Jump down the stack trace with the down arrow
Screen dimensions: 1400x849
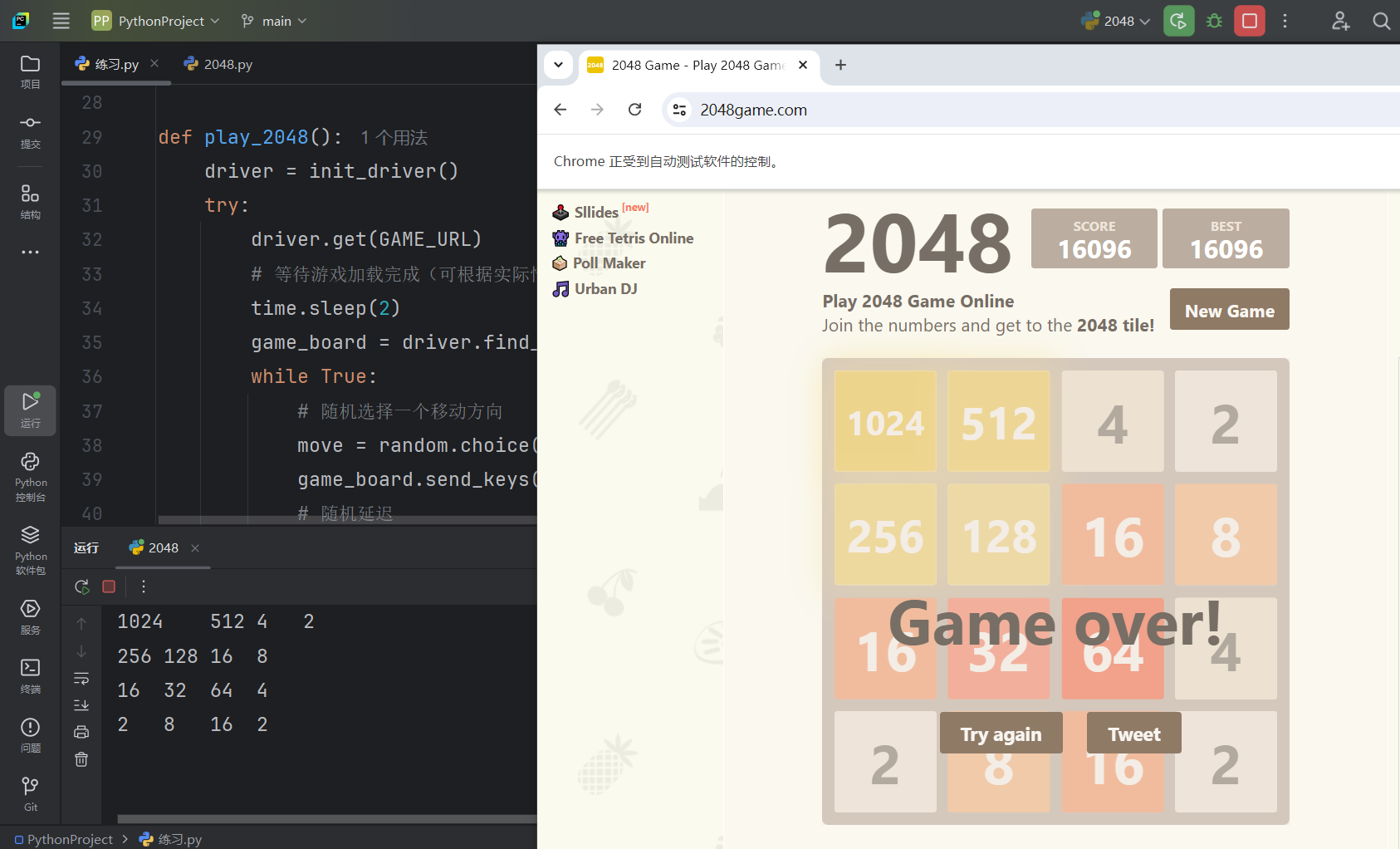81,651
